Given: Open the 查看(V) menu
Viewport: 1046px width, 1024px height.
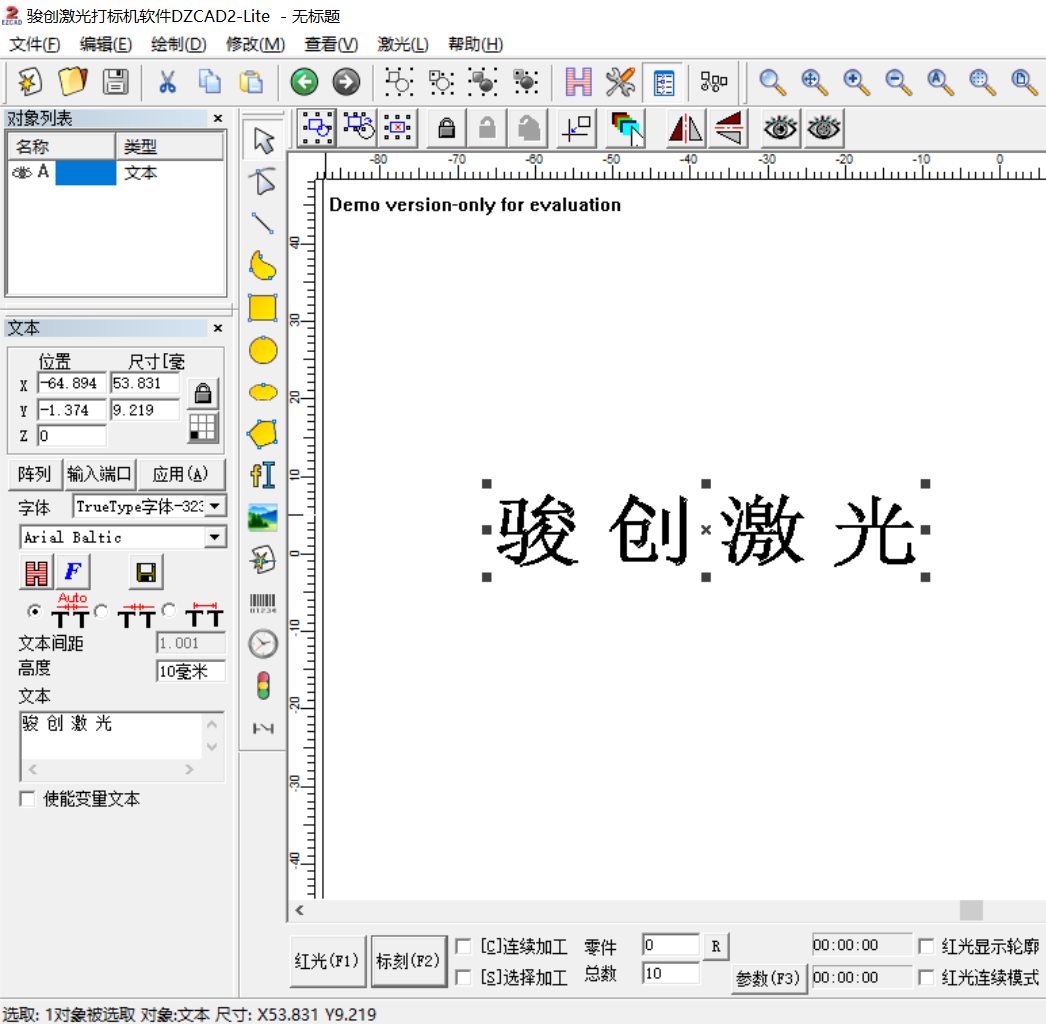Looking at the screenshot, I should tap(331, 44).
